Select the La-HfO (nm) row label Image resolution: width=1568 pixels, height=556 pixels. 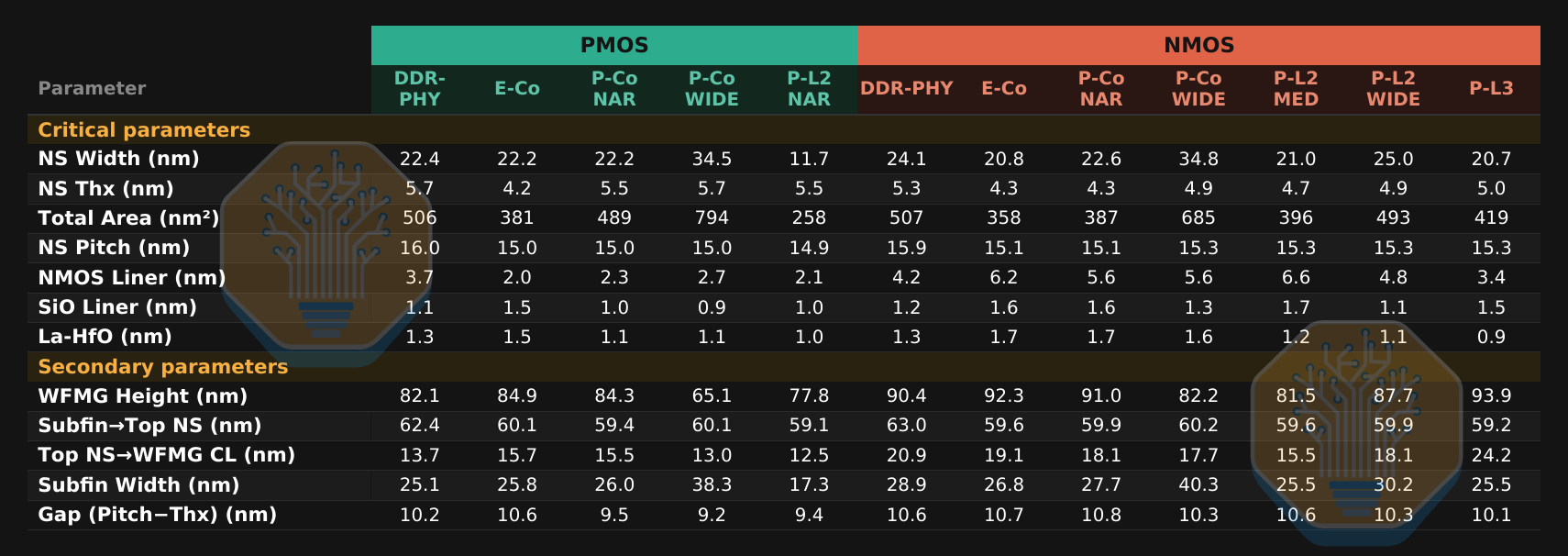[x=105, y=337]
